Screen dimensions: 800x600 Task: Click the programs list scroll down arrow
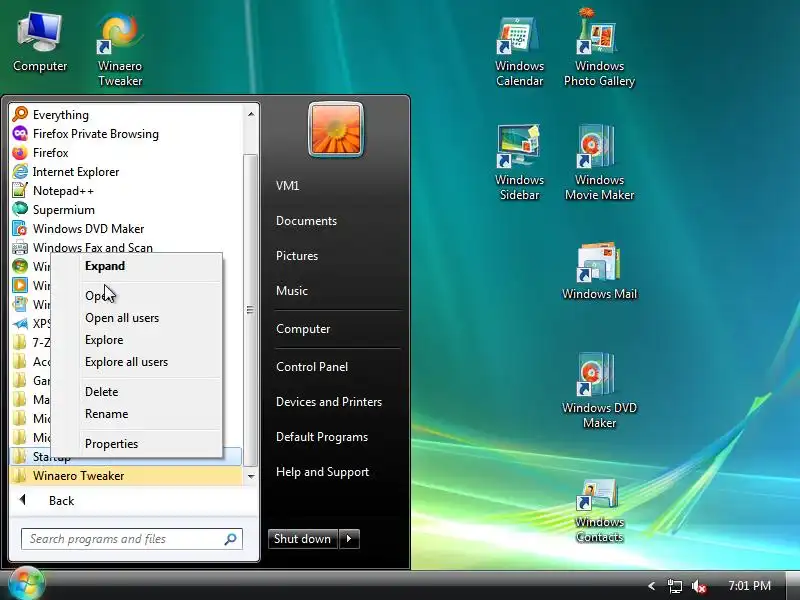pos(251,476)
